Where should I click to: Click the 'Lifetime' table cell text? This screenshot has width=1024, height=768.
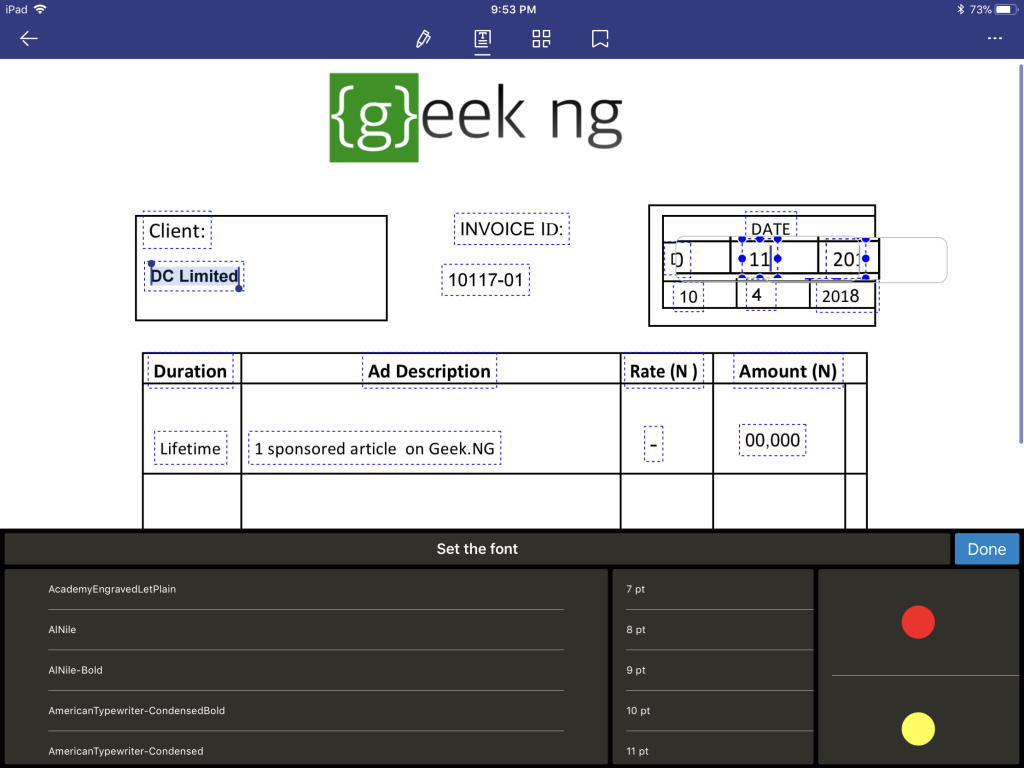coord(190,448)
